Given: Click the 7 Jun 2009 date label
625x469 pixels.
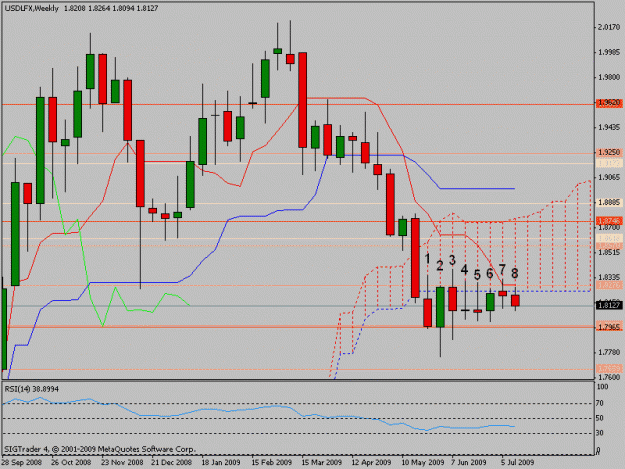Looking at the screenshot, I should (469, 462).
